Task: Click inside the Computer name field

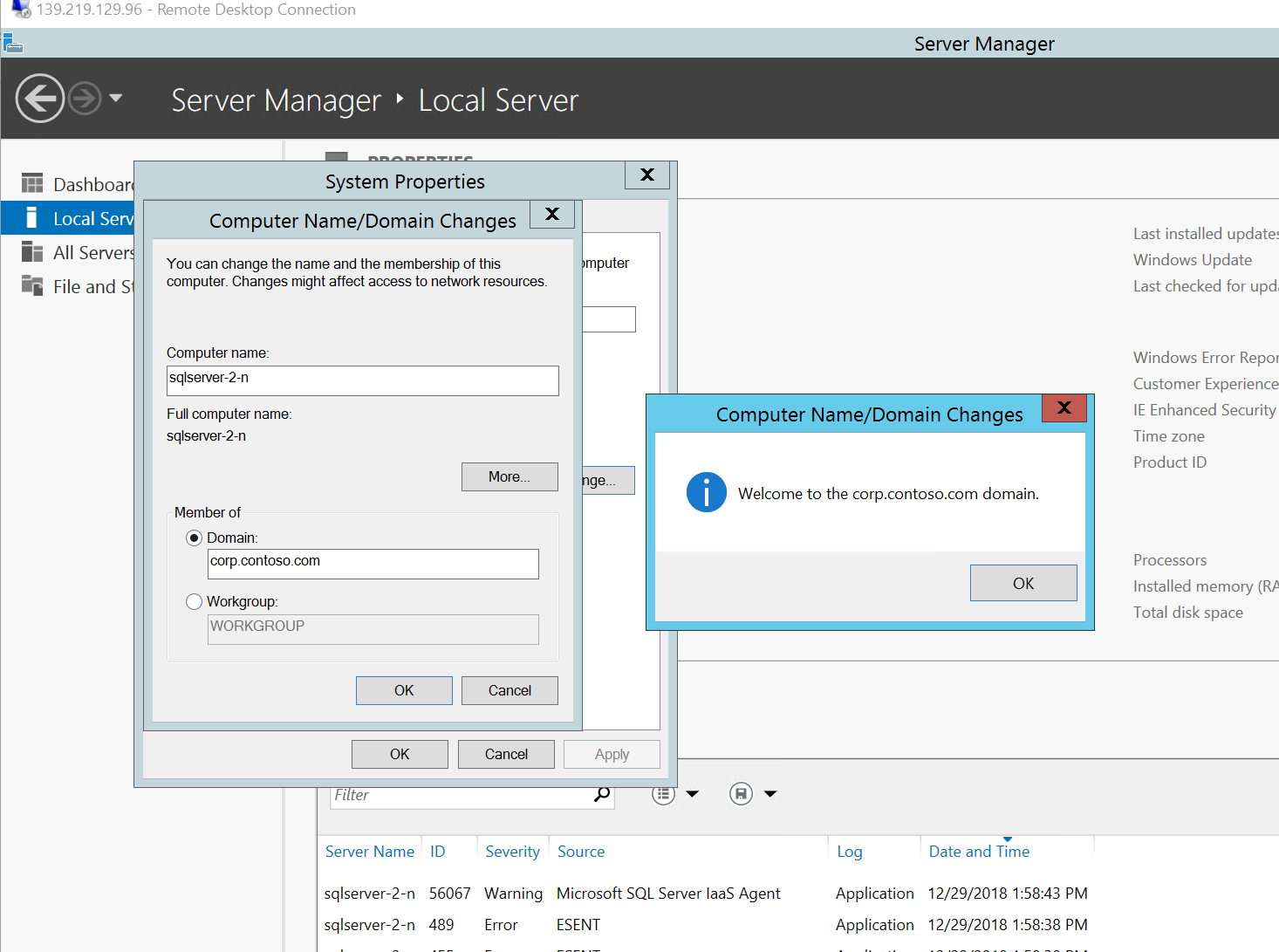Action: [x=362, y=380]
